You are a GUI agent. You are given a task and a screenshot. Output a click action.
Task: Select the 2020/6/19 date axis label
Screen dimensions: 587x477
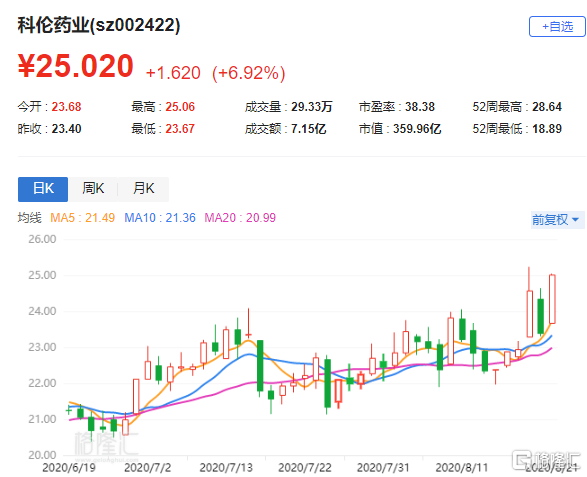tap(69, 468)
